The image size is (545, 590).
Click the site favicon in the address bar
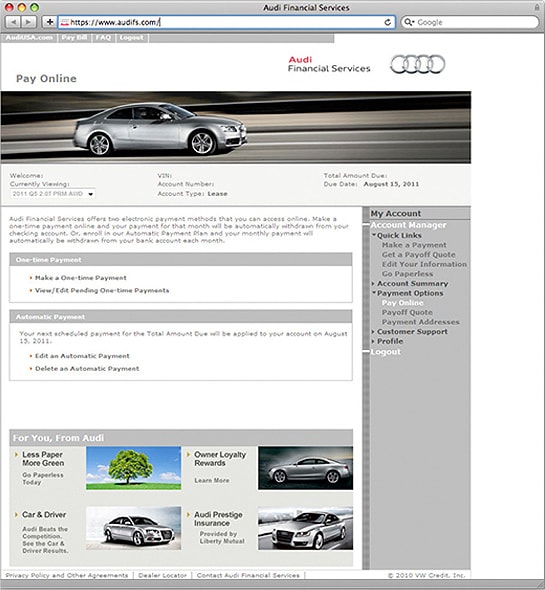65,23
